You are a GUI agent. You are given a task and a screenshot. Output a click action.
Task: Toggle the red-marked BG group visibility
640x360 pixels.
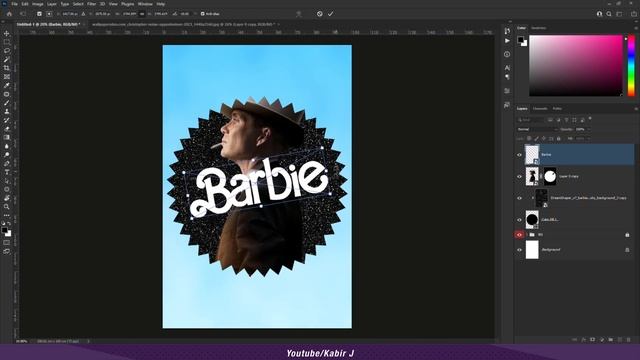(519, 235)
